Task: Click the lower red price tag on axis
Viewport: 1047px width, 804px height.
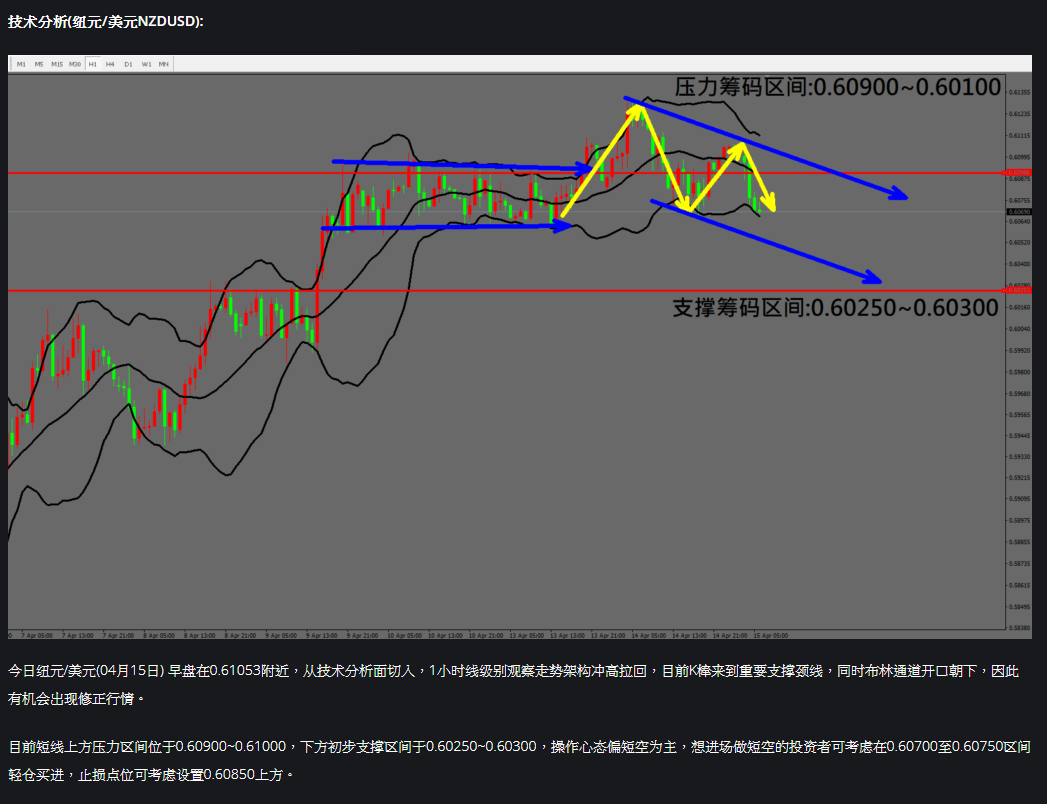Action: point(1019,290)
